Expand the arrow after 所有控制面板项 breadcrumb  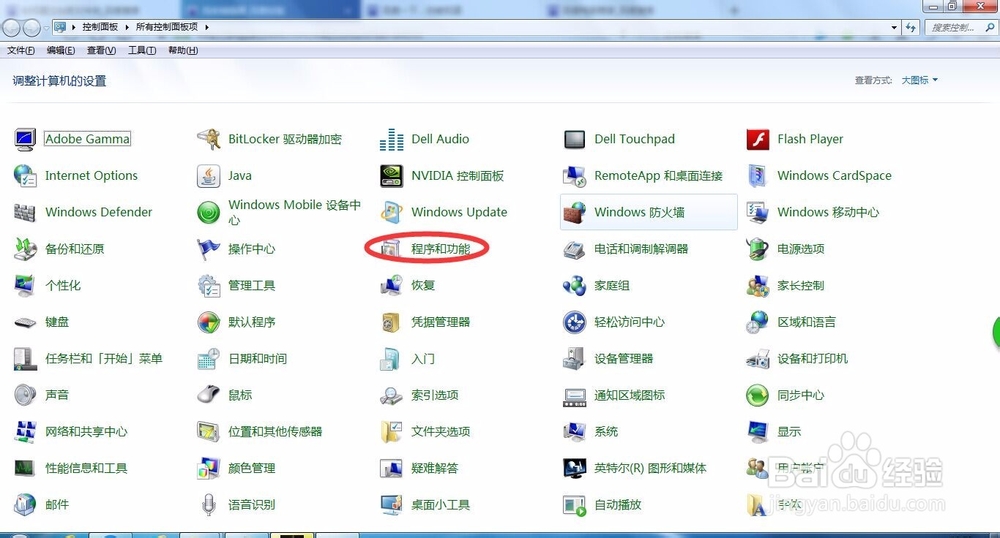[207, 27]
